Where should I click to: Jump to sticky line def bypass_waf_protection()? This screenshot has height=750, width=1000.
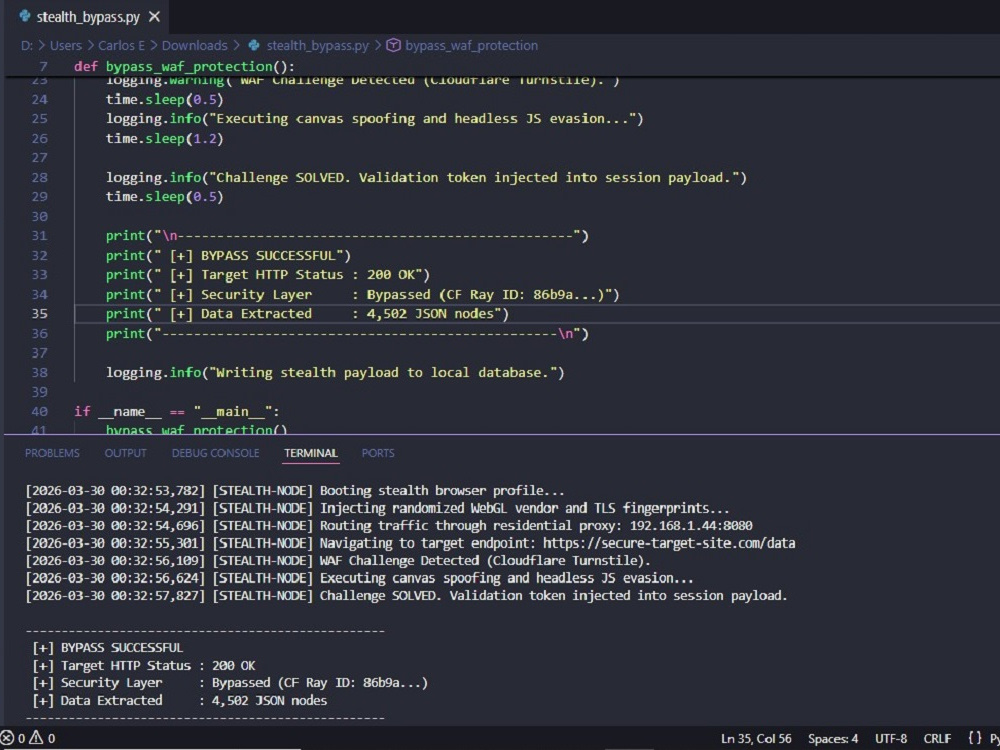(184, 66)
